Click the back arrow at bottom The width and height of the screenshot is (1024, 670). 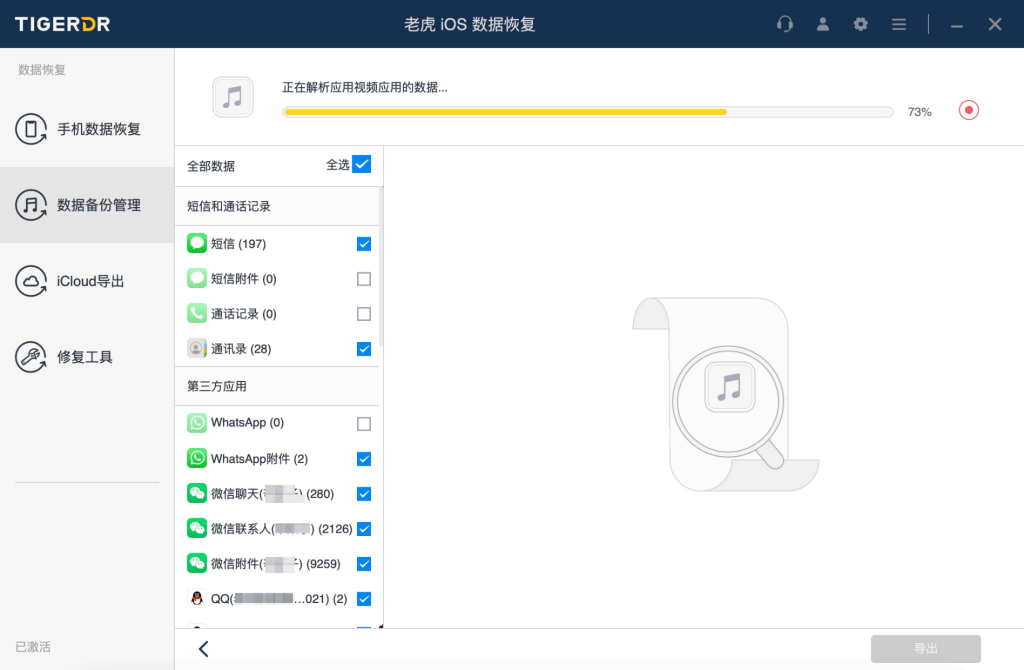coord(203,649)
